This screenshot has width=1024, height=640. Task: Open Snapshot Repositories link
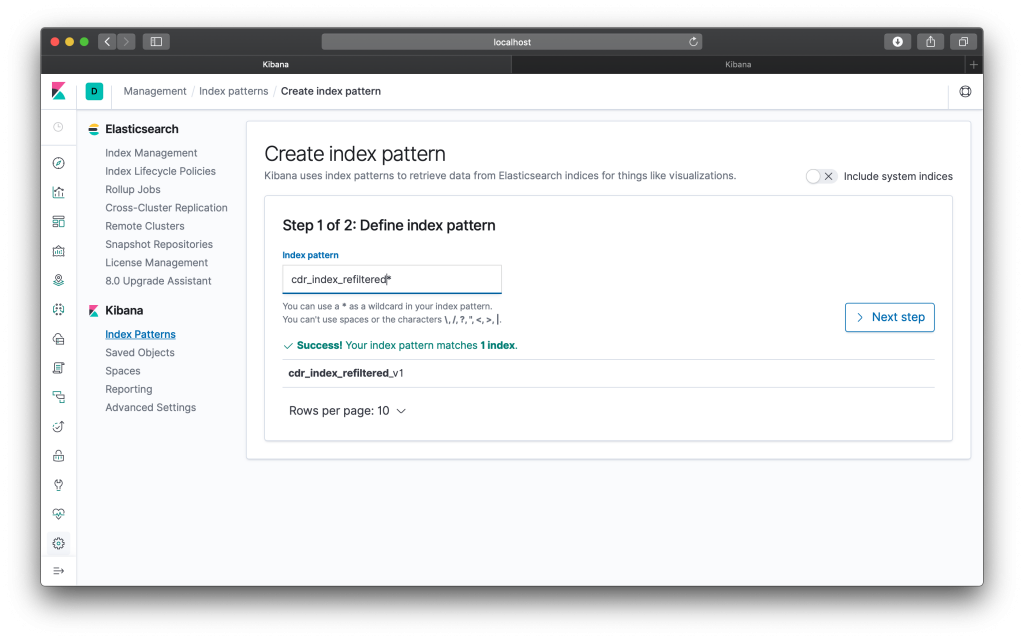(x=159, y=244)
